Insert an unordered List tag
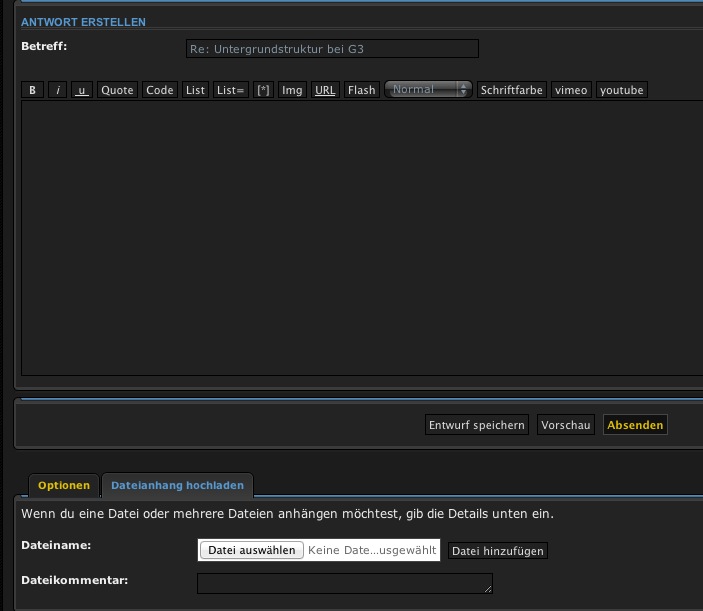Image resolution: width=703 pixels, height=611 pixels. click(195, 90)
